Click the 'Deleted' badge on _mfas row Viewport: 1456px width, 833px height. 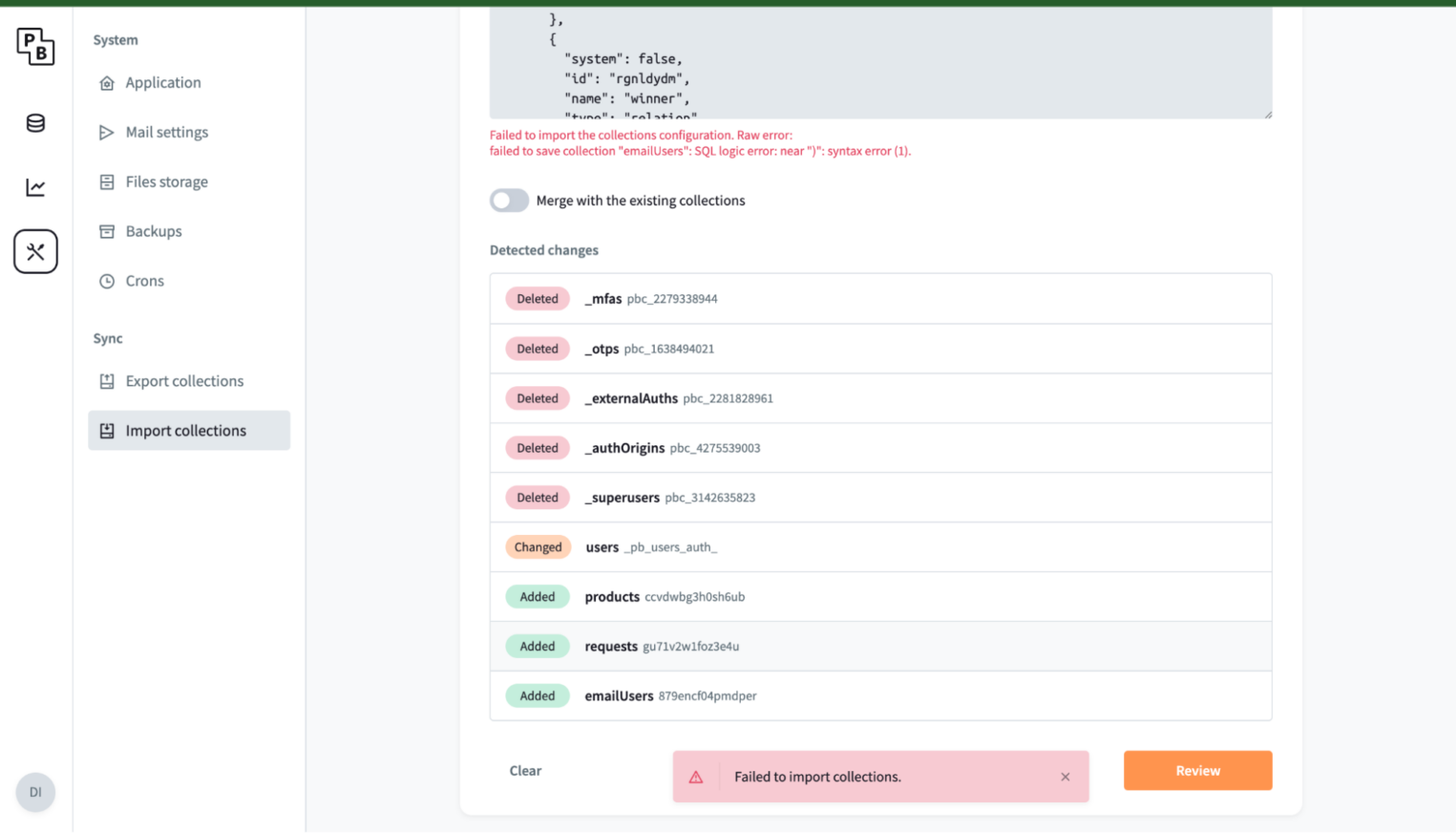538,299
